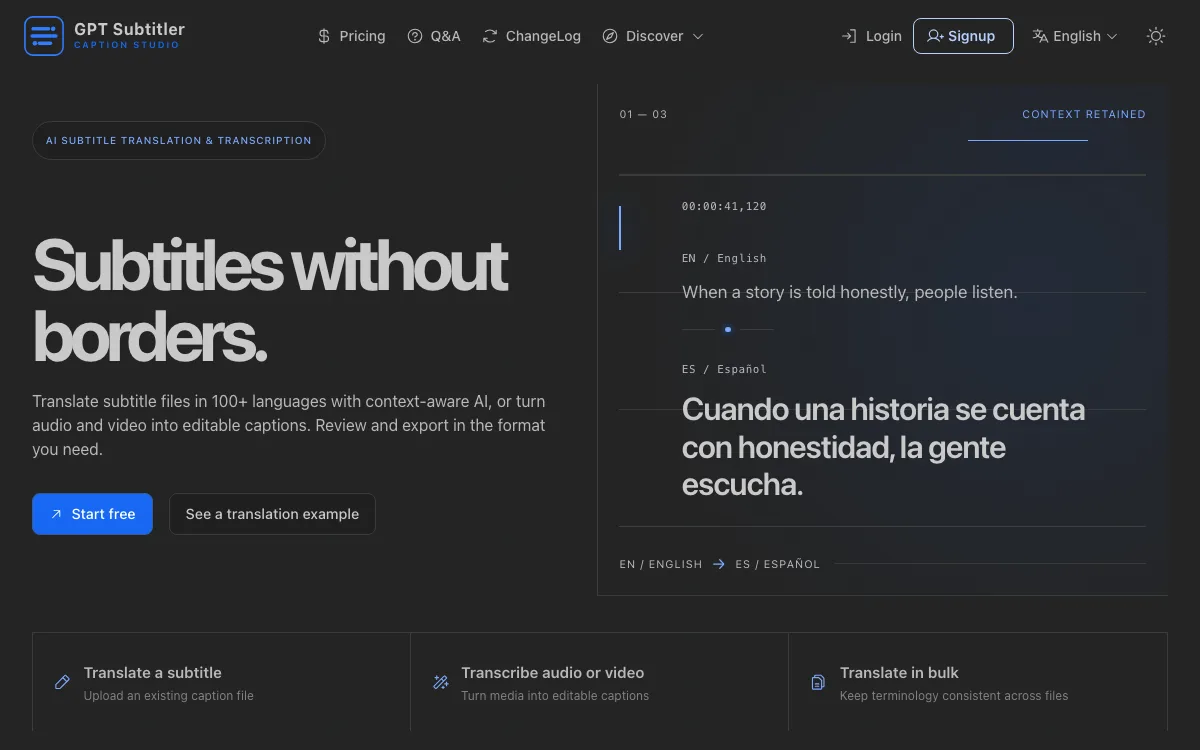Click the dollar sign Pricing icon
The height and width of the screenshot is (750, 1200).
click(324, 36)
